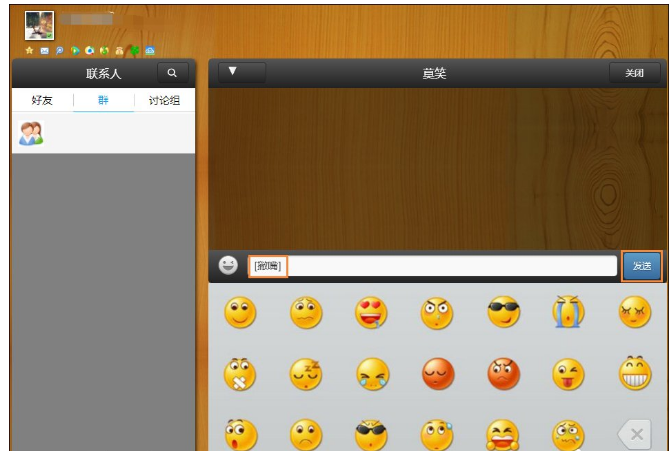Insert the frowning-brows staring emoji
Screen dimensions: 670x451
437,313
